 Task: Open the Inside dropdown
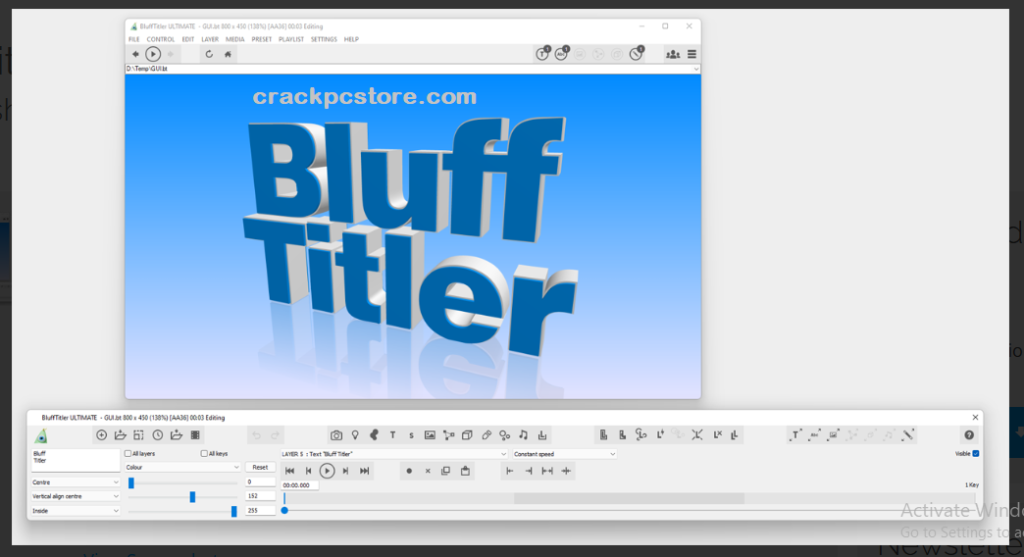(x=76, y=511)
